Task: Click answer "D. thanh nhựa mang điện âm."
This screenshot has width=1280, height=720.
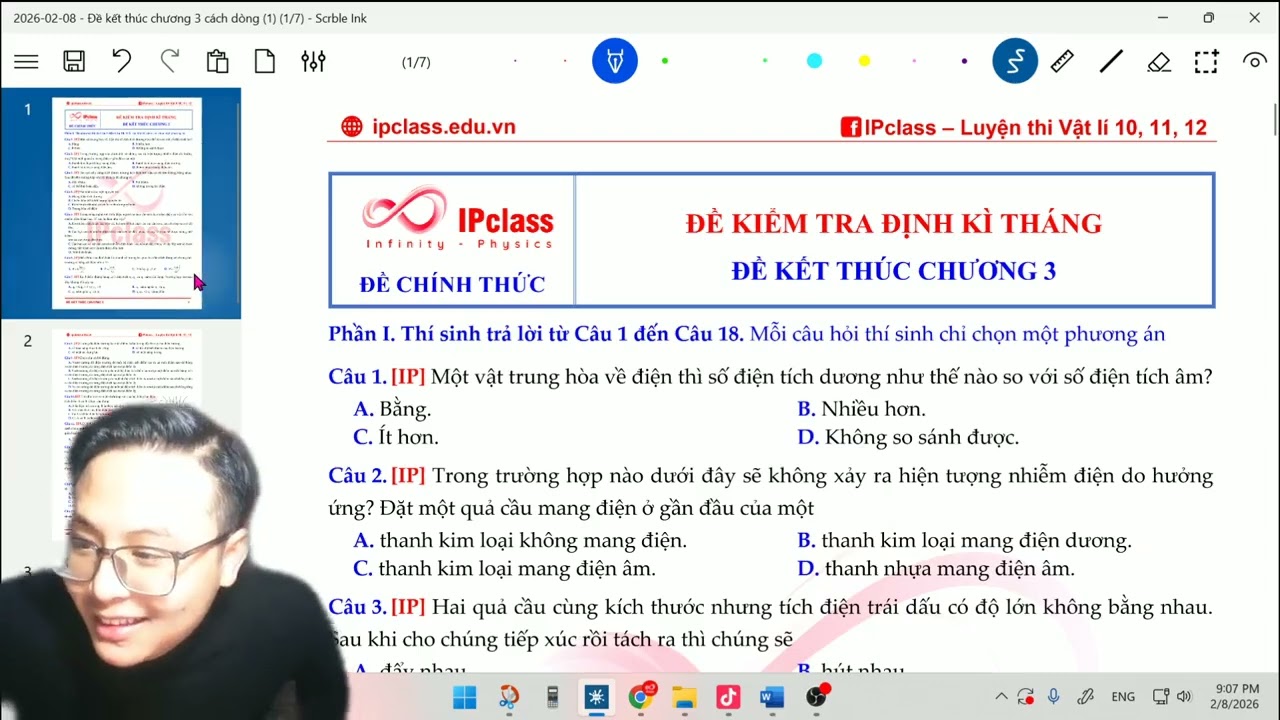Action: (936, 569)
